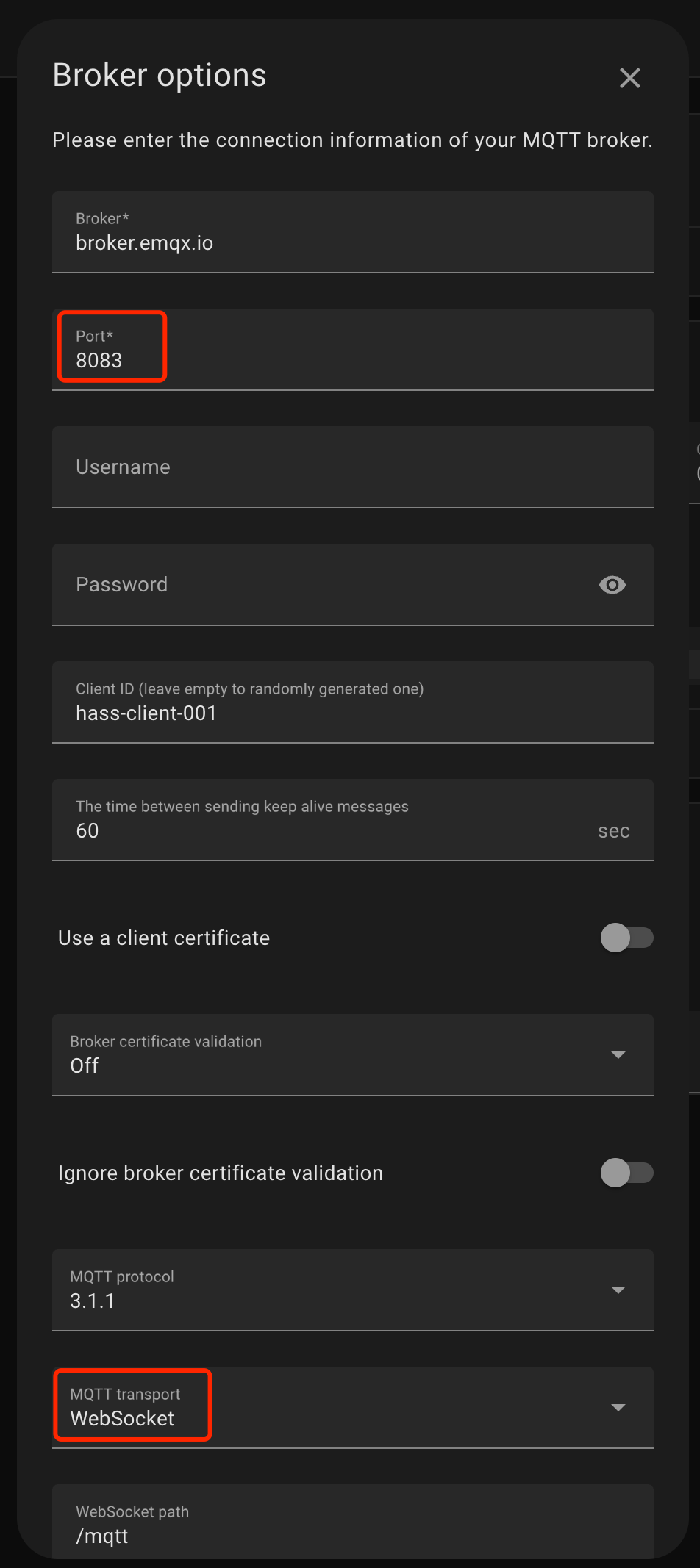700x1568 pixels.
Task: Click the Broker options dialog title
Action: [159, 74]
